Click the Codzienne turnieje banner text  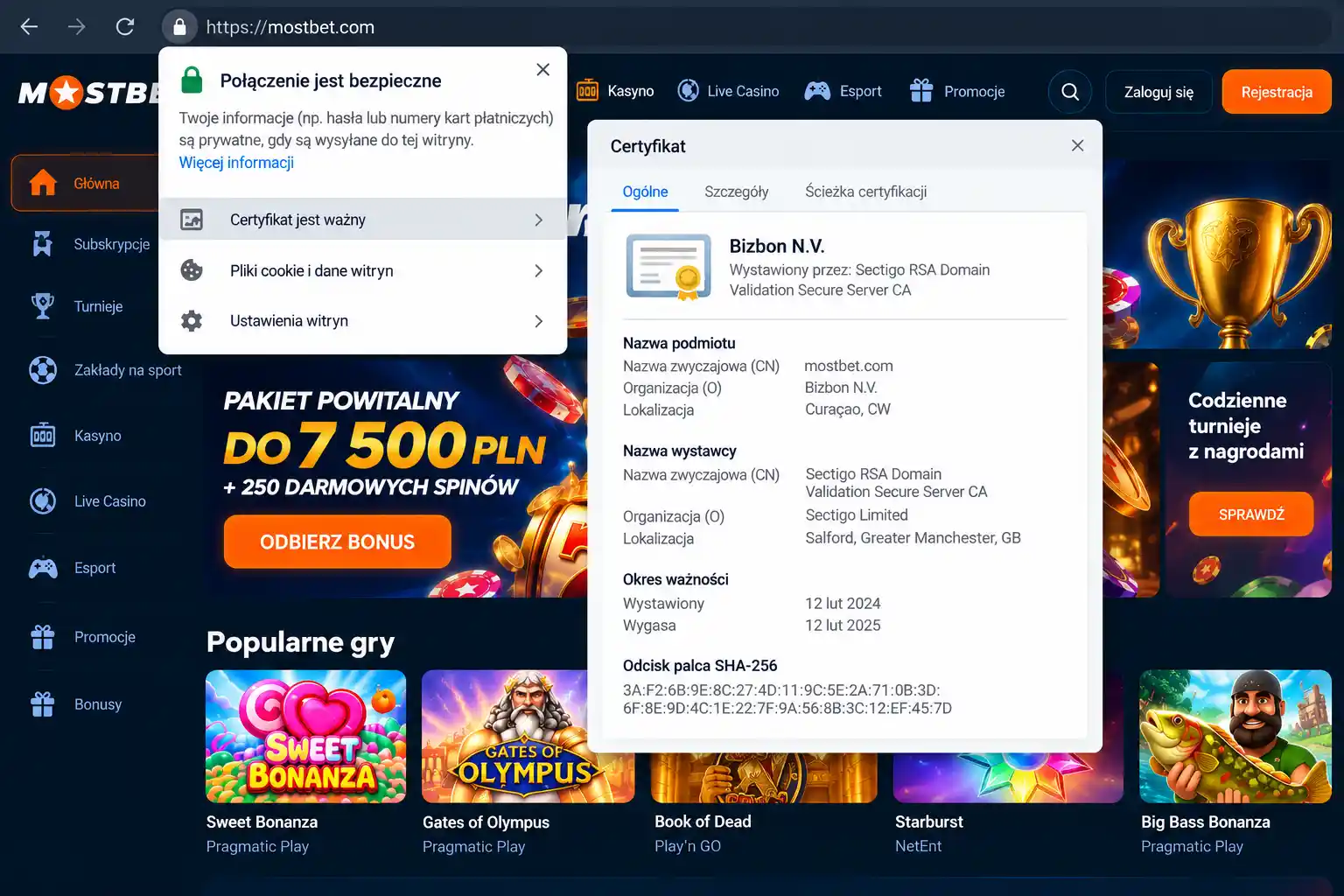pos(1246,425)
